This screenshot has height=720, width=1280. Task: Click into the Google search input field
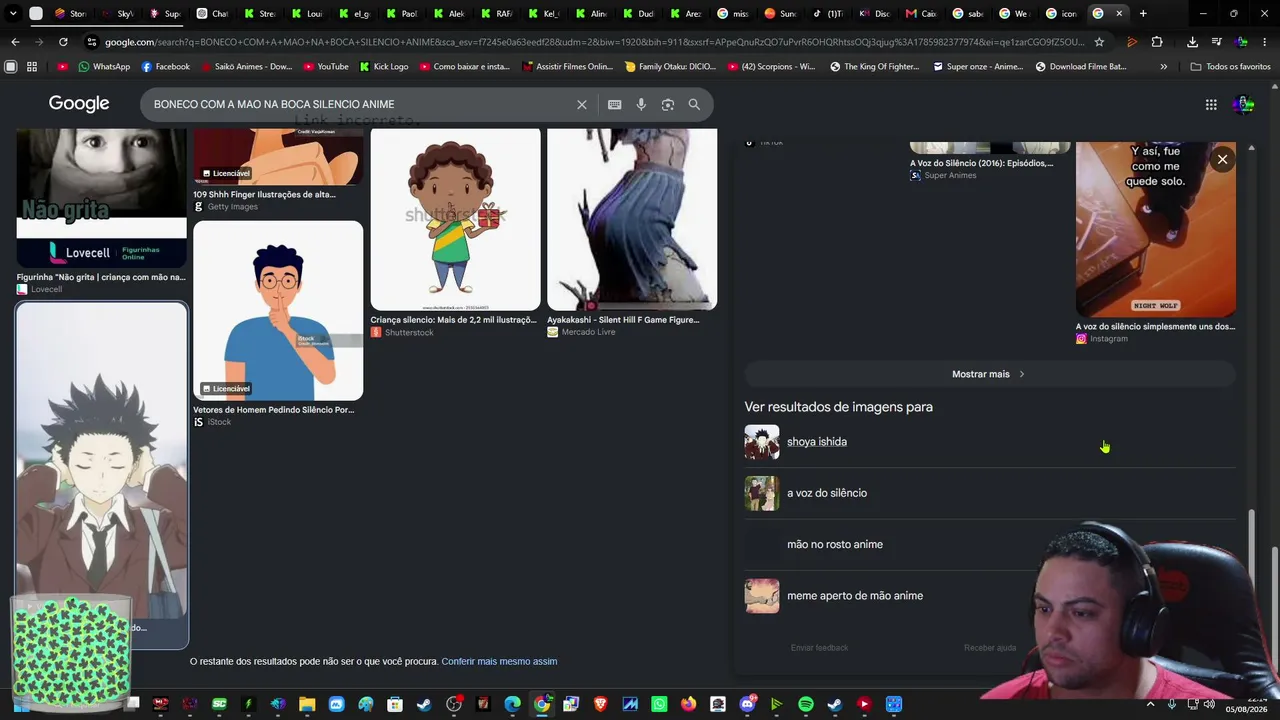(x=360, y=104)
